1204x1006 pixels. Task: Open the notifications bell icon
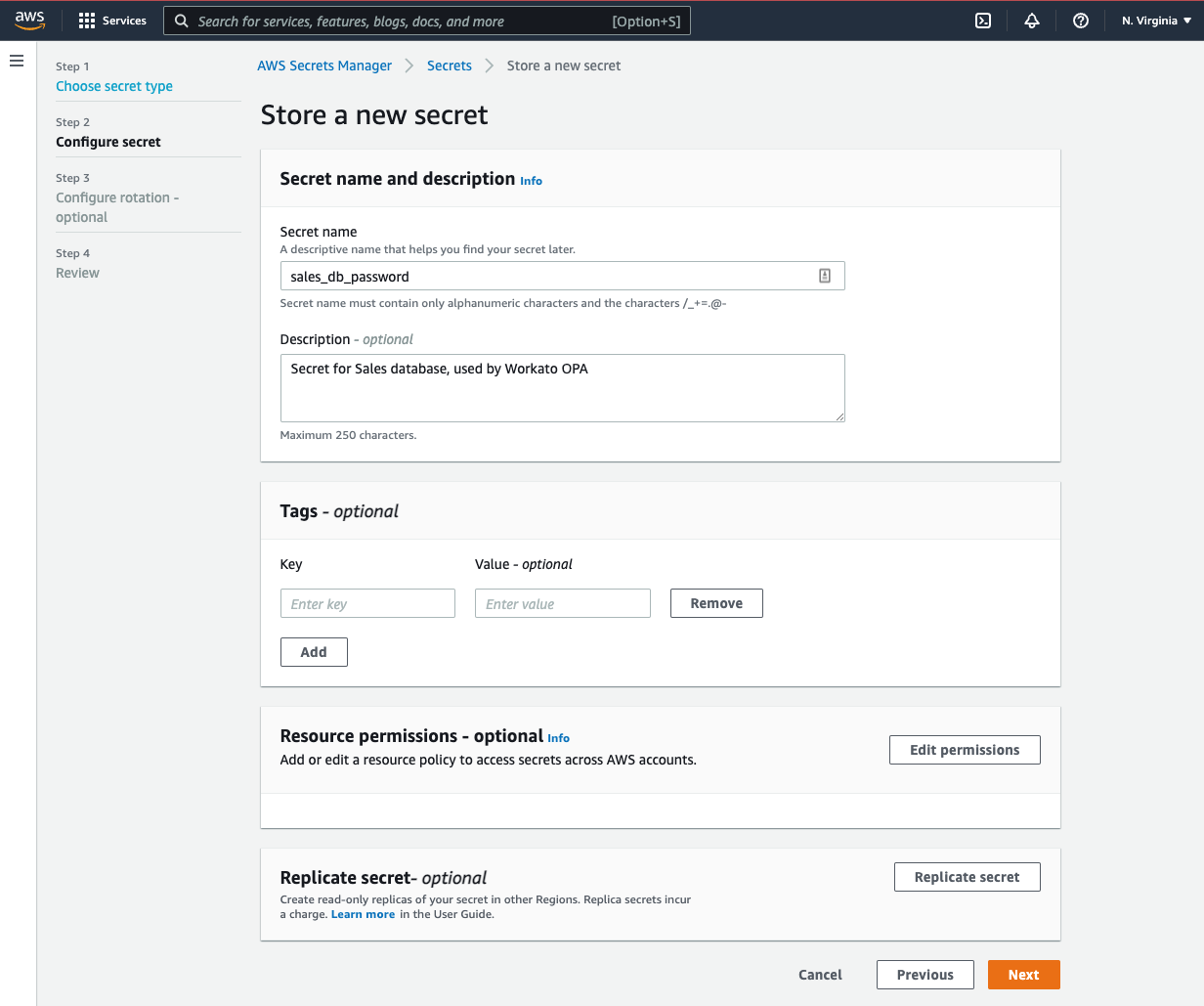tap(1032, 20)
